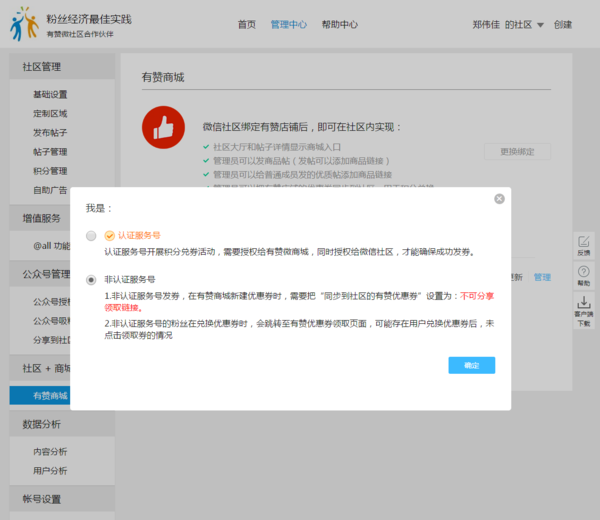Open the 帮助 help question icon
This screenshot has height=520, width=600.
[584, 276]
